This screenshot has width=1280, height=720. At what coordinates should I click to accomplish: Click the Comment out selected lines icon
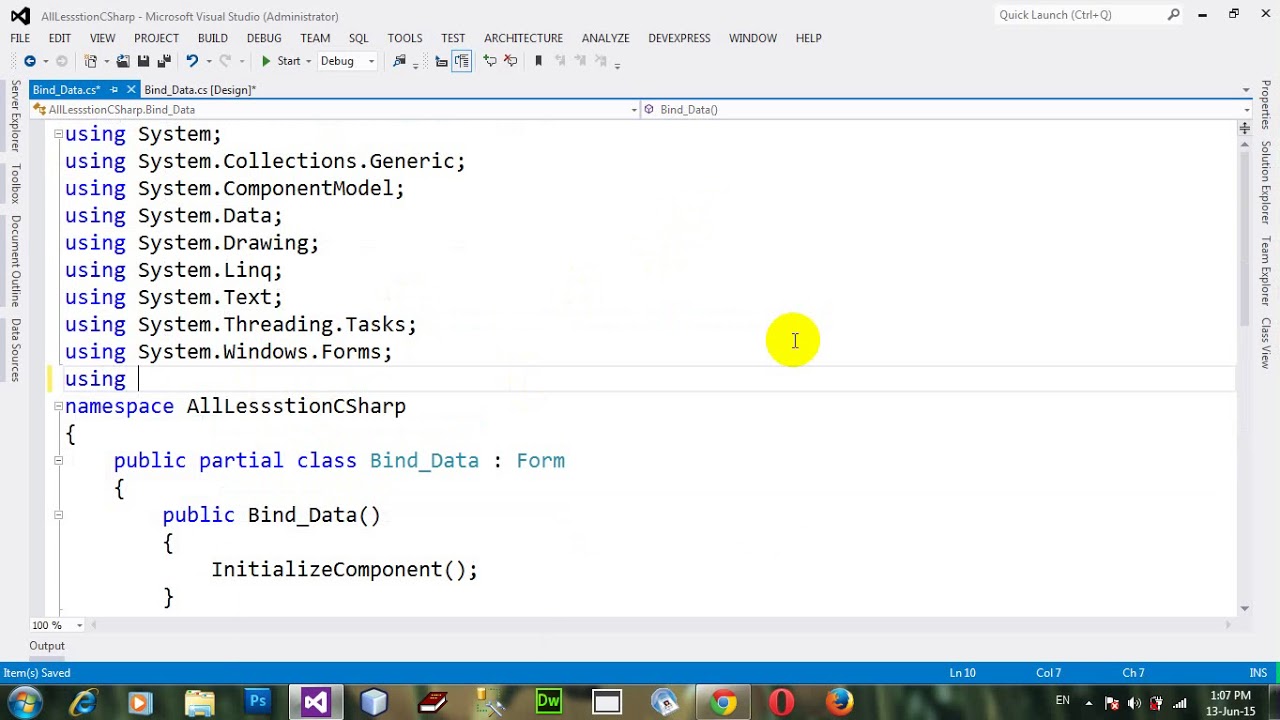tap(490, 61)
